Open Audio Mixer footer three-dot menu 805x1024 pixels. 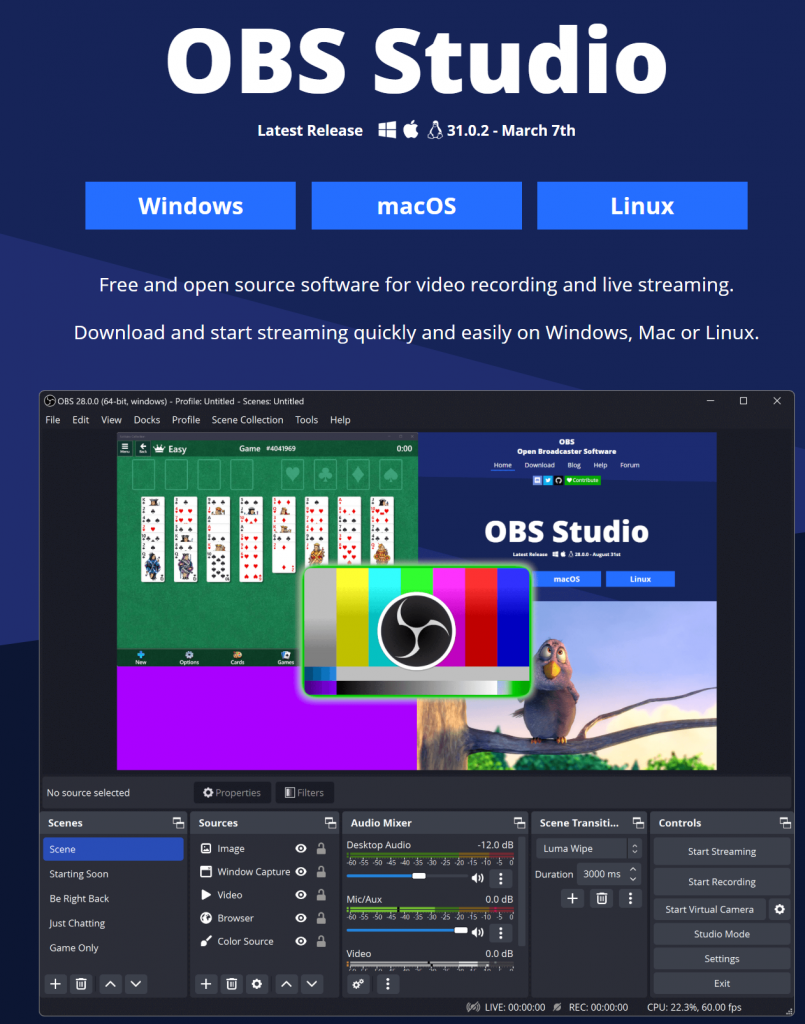(x=387, y=984)
